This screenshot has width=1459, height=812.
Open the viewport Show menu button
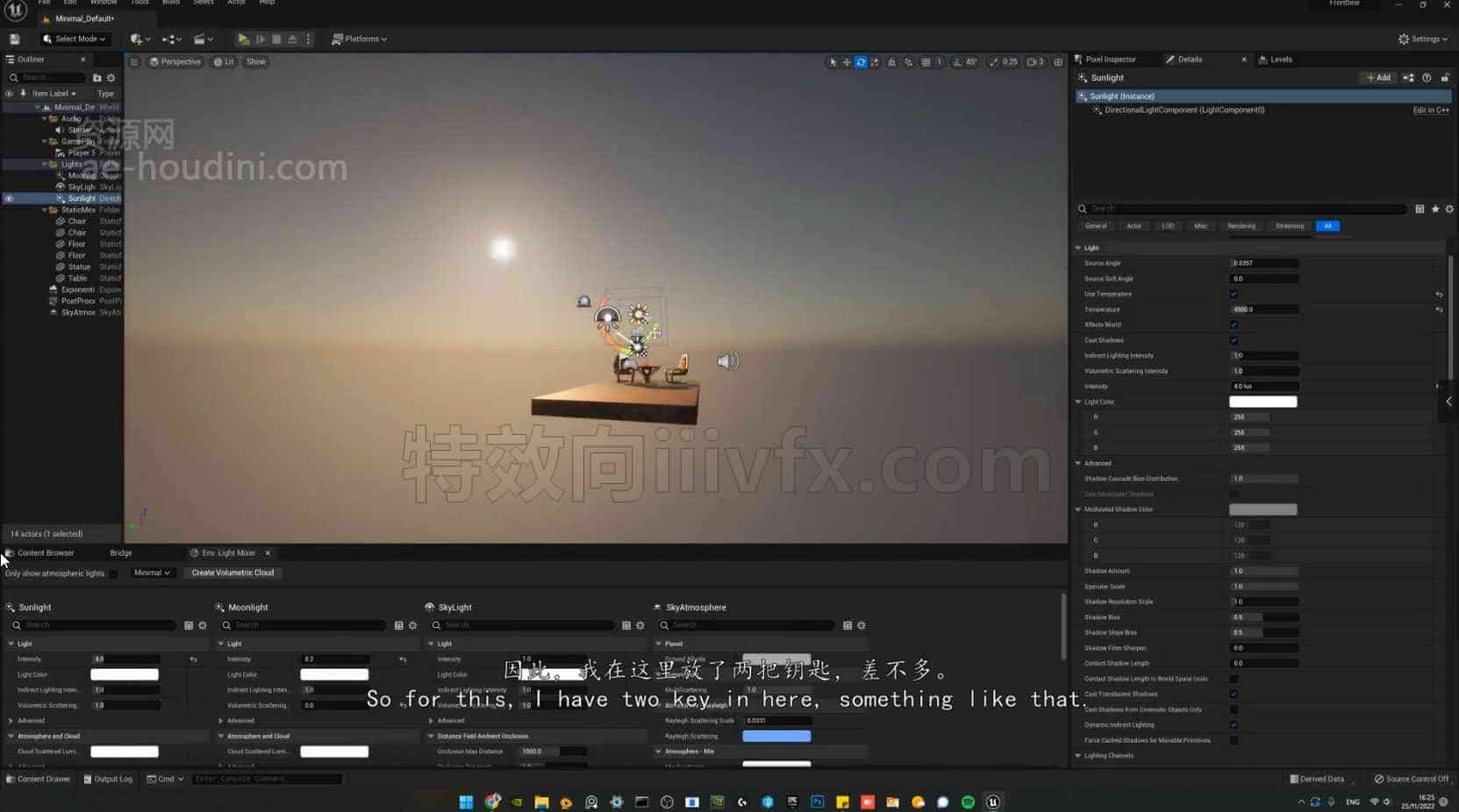click(x=256, y=62)
